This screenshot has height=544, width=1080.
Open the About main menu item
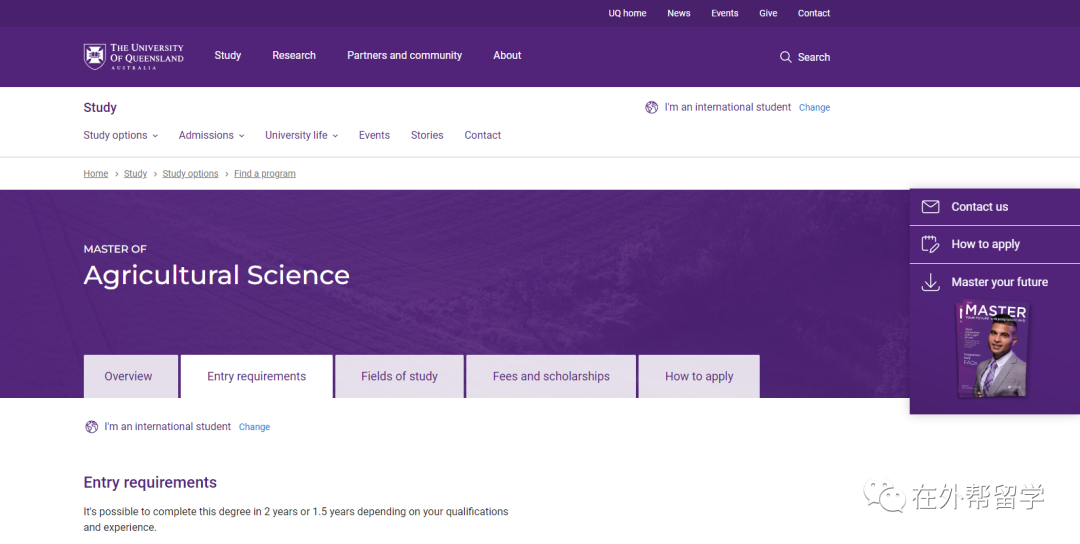[507, 56]
